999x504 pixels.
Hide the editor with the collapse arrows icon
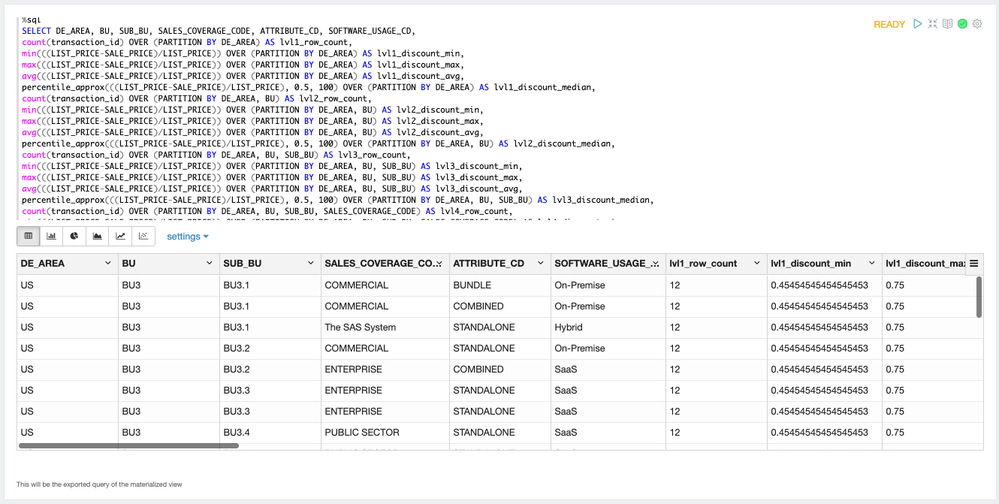tap(933, 24)
